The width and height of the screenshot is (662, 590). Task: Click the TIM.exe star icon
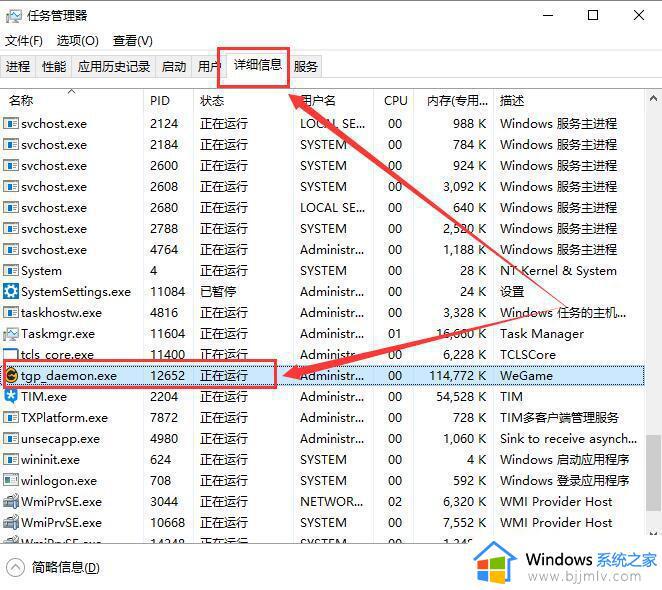coord(11,396)
